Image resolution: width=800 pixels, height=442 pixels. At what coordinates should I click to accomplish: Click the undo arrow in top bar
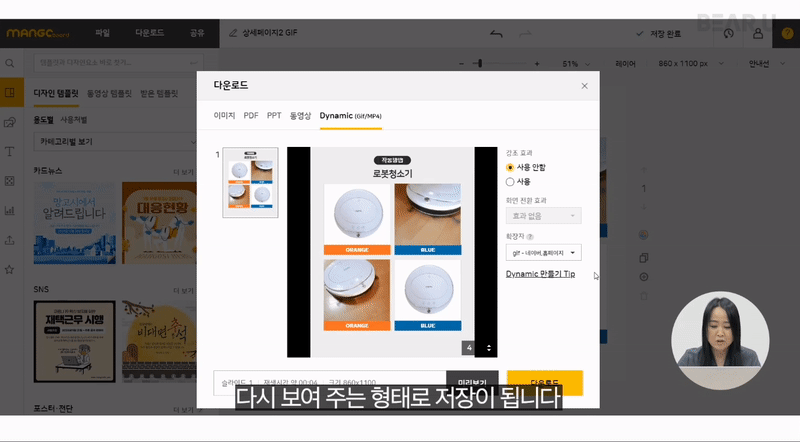[496, 34]
